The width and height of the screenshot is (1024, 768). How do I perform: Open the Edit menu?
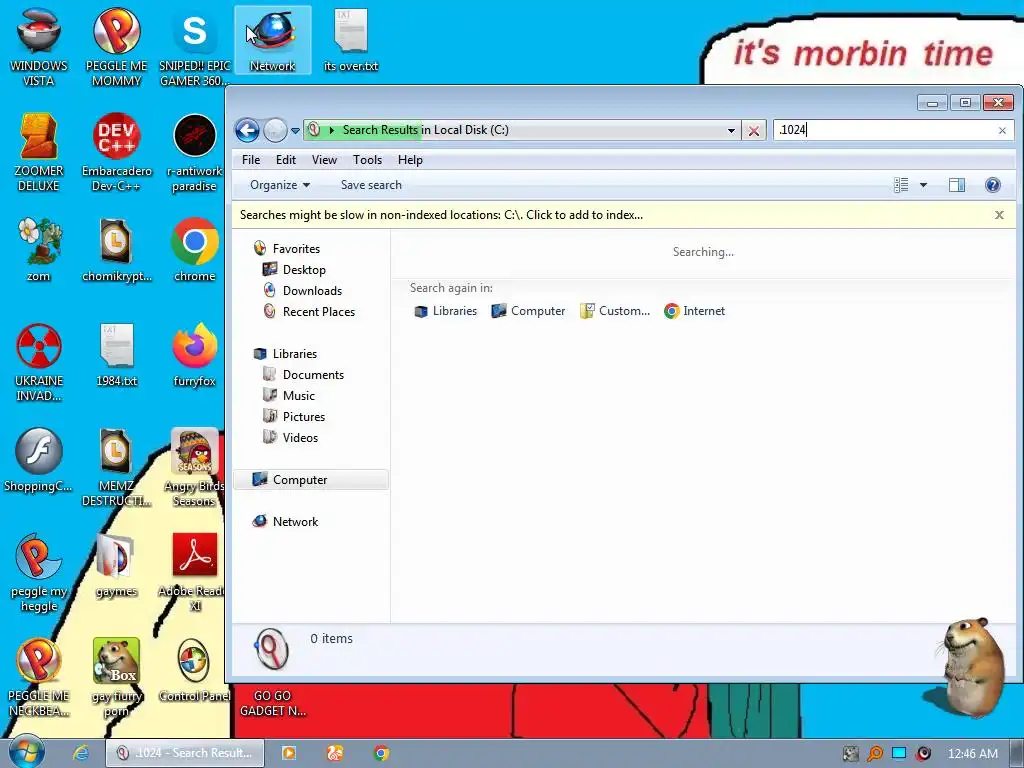[x=285, y=160]
